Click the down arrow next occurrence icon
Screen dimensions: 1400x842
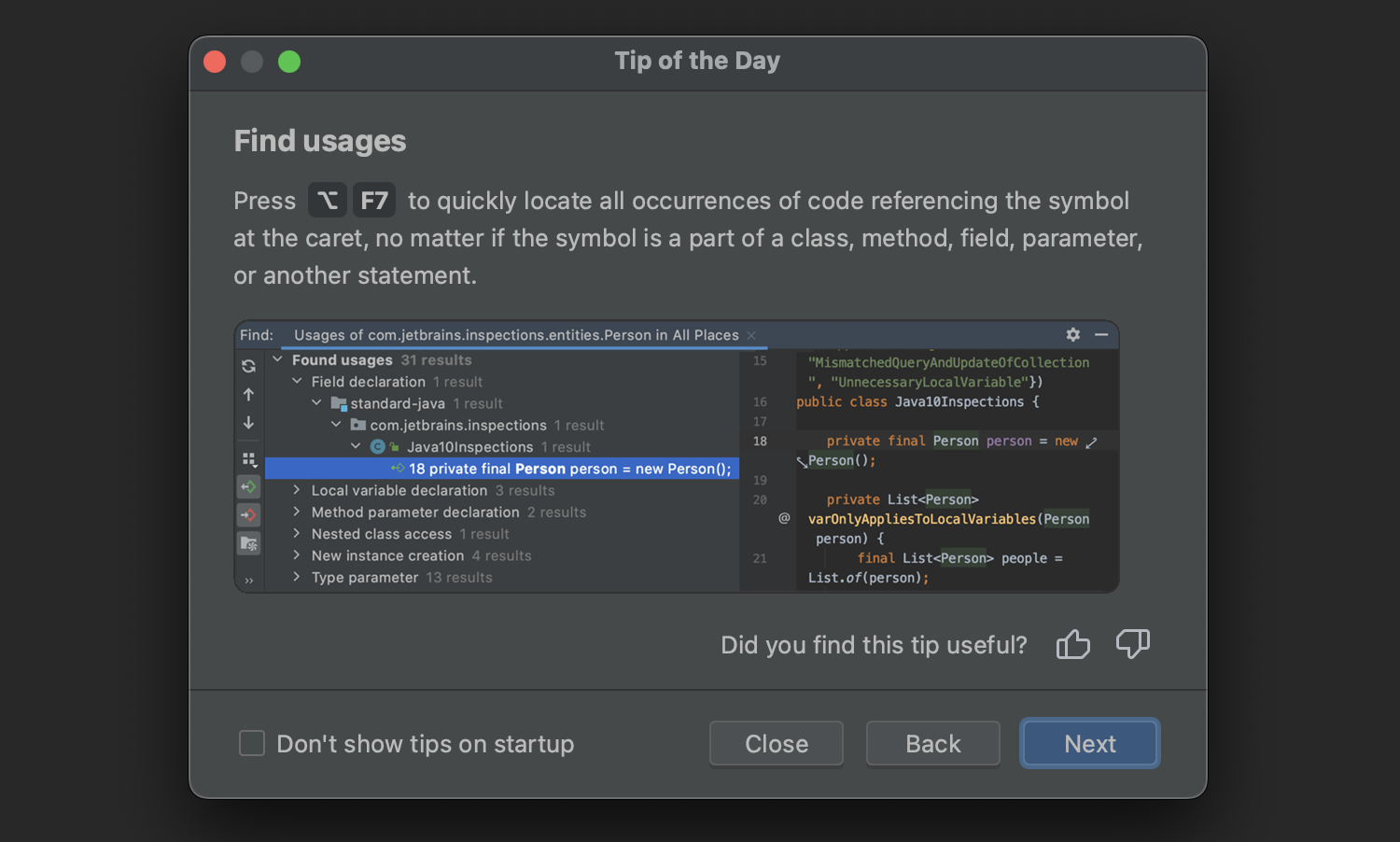(x=248, y=423)
